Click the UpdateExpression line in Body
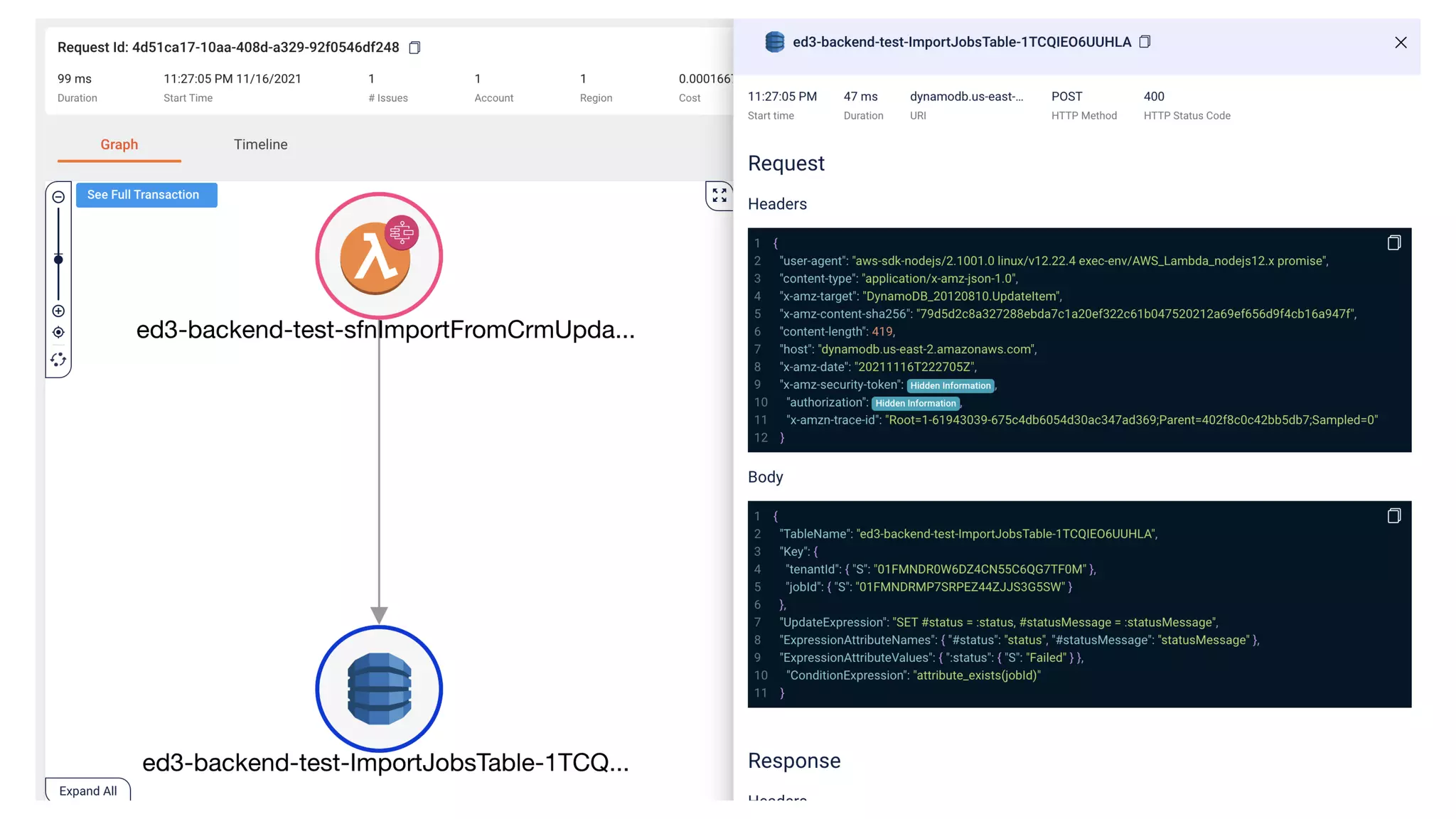This screenshot has height=819, width=1456. (x=999, y=622)
